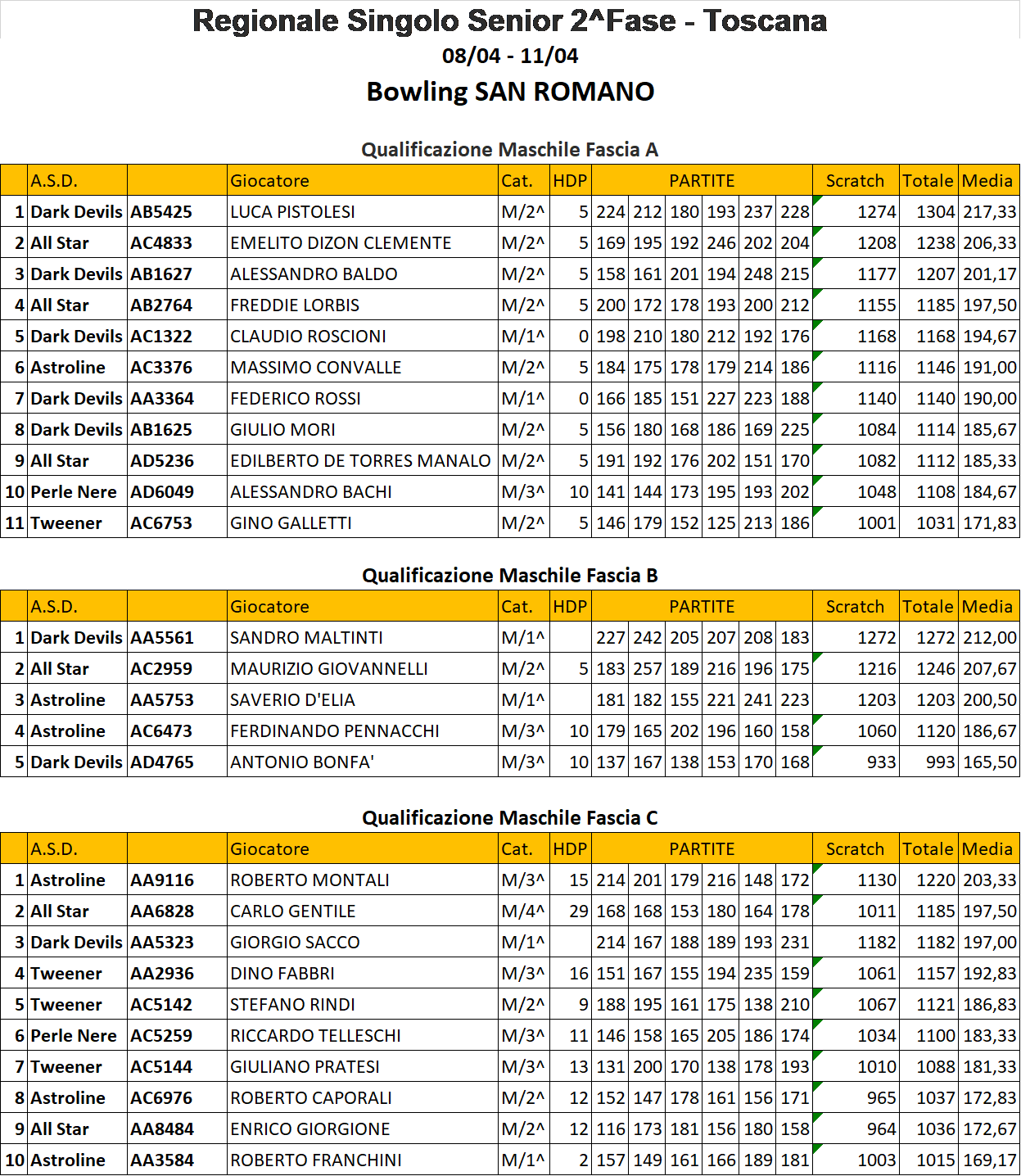Click the media value '217,33'
The image size is (1021, 1176).
pyautogui.click(x=990, y=212)
